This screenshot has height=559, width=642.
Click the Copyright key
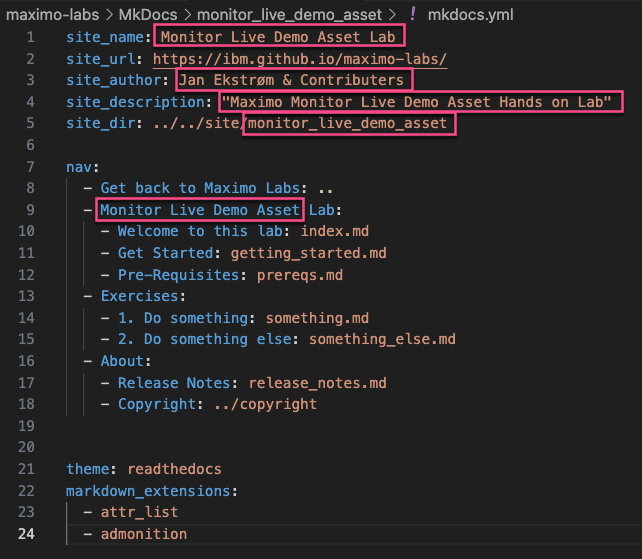tap(157, 404)
